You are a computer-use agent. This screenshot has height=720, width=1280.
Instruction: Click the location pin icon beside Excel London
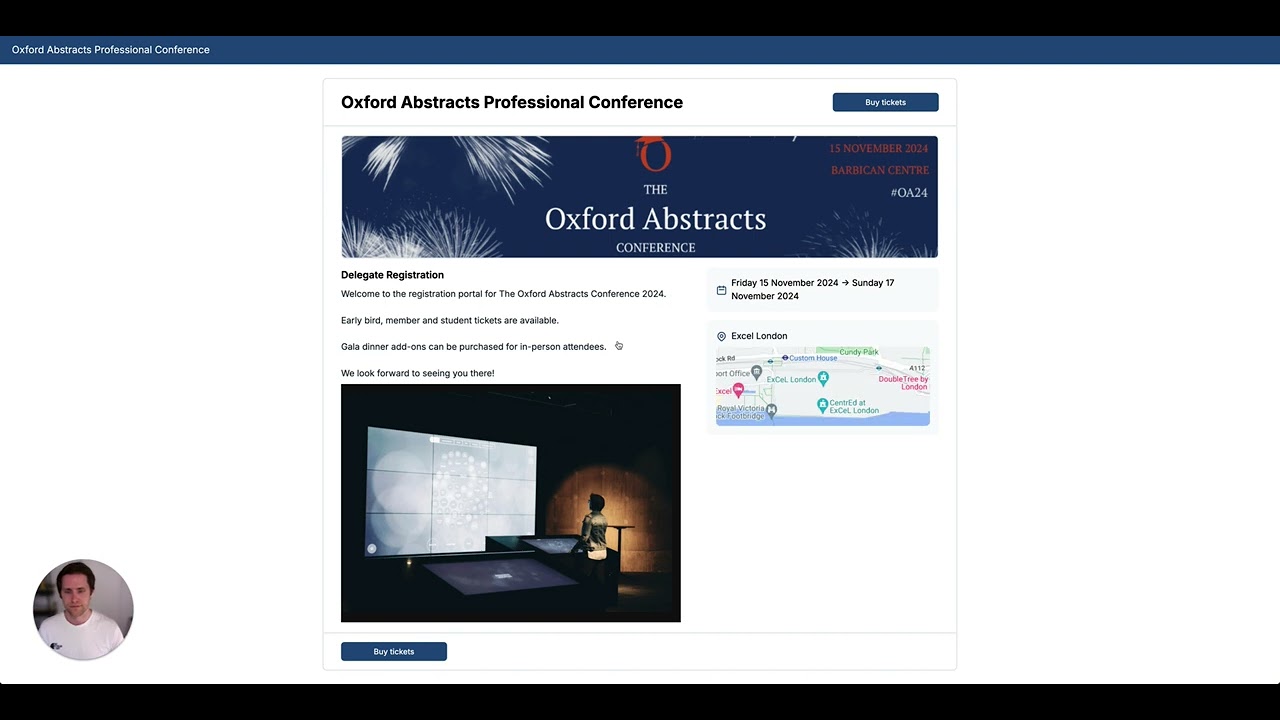[721, 336]
